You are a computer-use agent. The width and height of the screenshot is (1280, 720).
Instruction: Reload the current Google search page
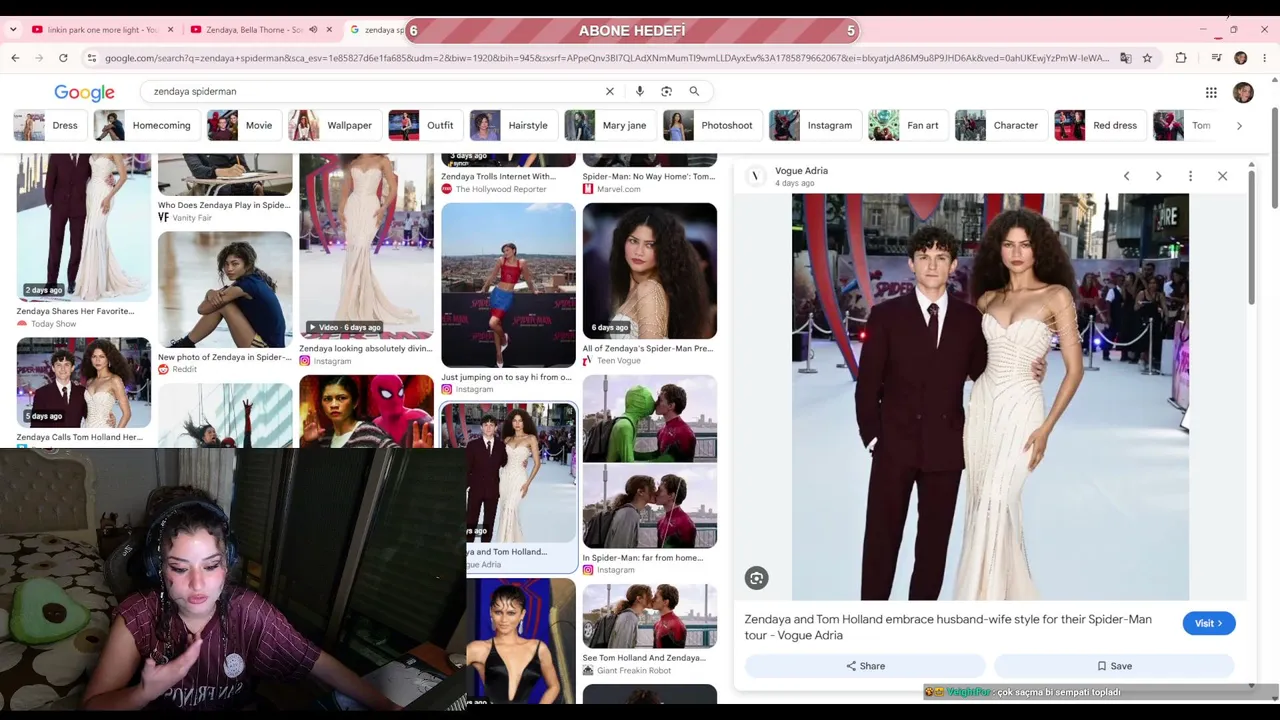tap(63, 58)
